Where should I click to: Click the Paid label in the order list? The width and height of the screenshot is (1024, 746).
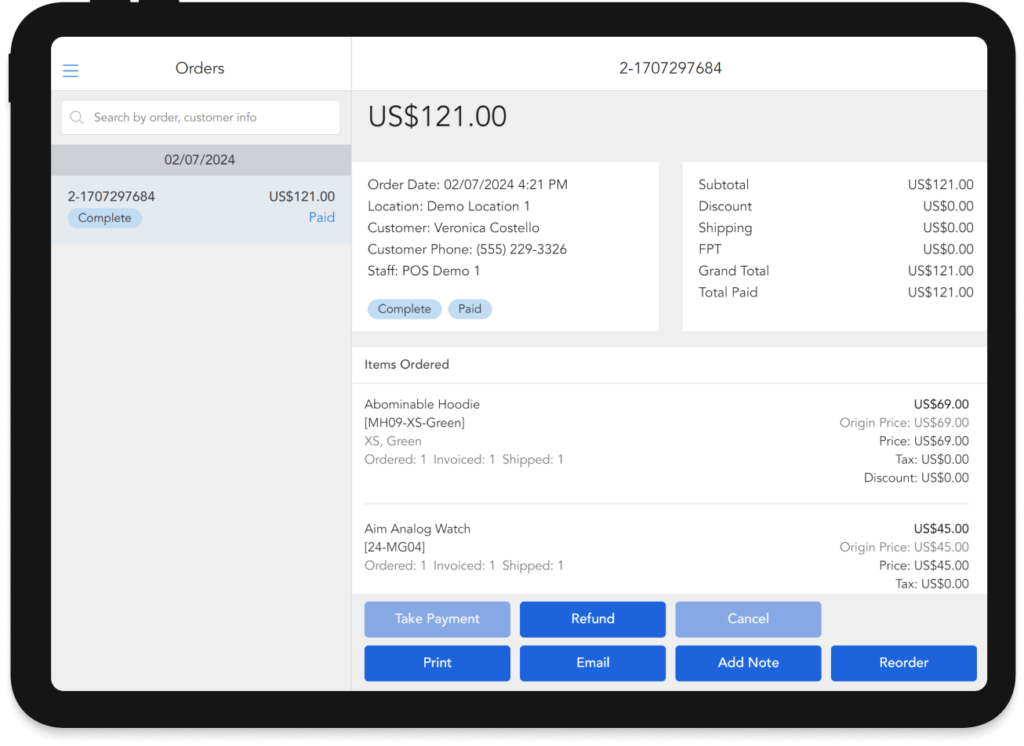(x=321, y=217)
